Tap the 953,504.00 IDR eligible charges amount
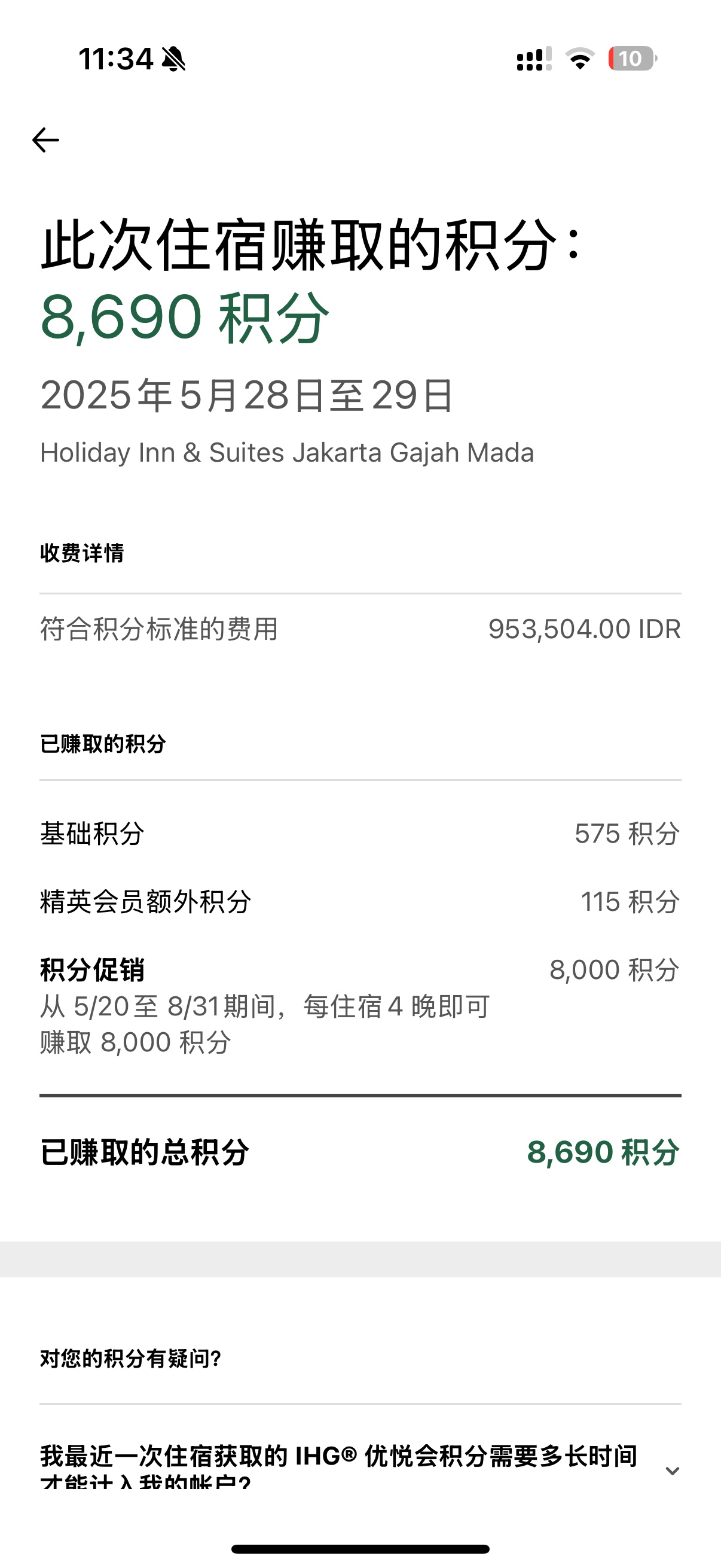Viewport: 721px width, 1568px height. click(585, 629)
